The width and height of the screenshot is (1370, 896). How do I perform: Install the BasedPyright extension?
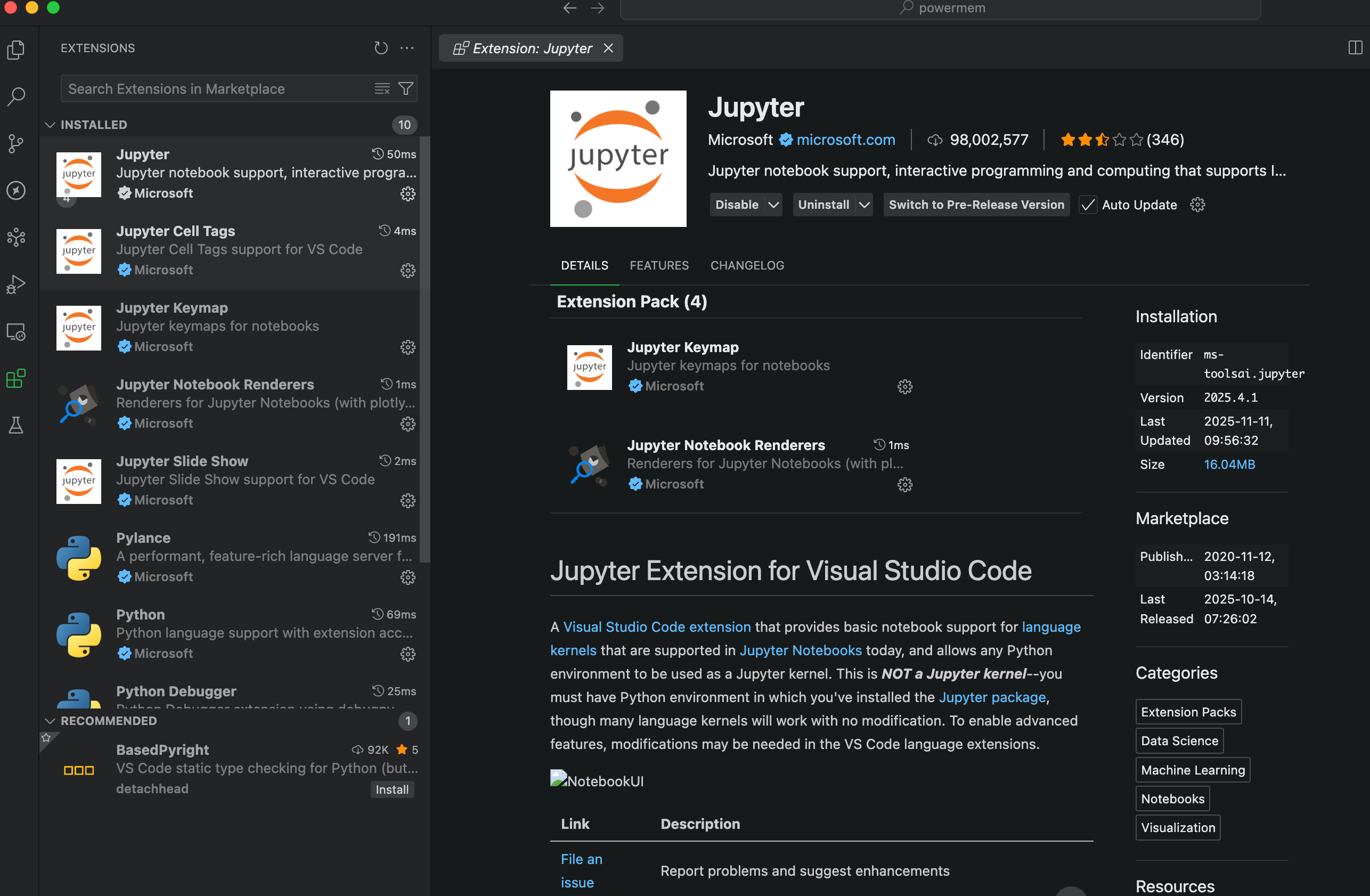[392, 789]
